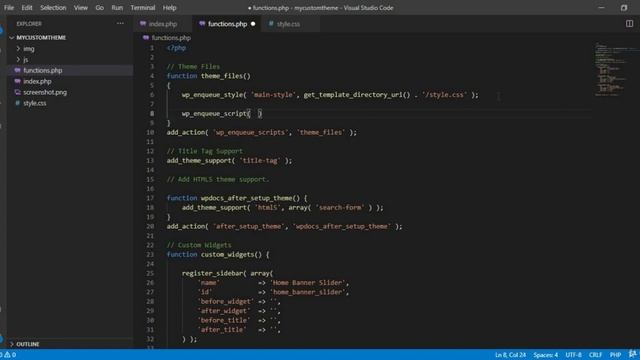This screenshot has height=360, width=640.
Task: Click the Ln 8, Col 24 status indicator
Action: coord(510,355)
